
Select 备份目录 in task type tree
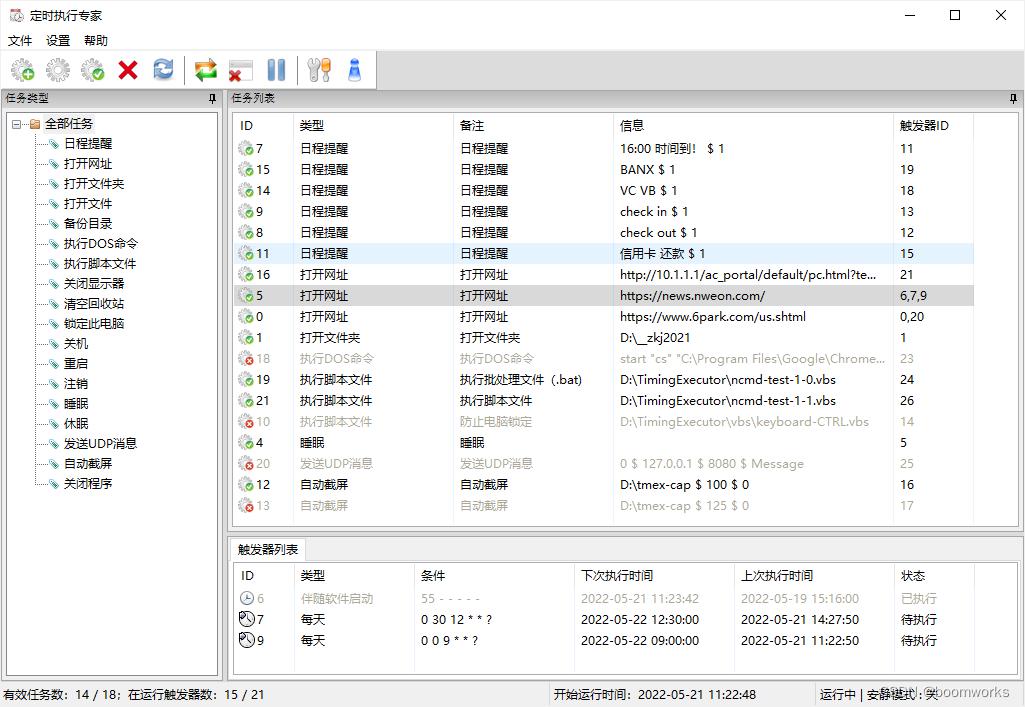[x=88, y=223]
